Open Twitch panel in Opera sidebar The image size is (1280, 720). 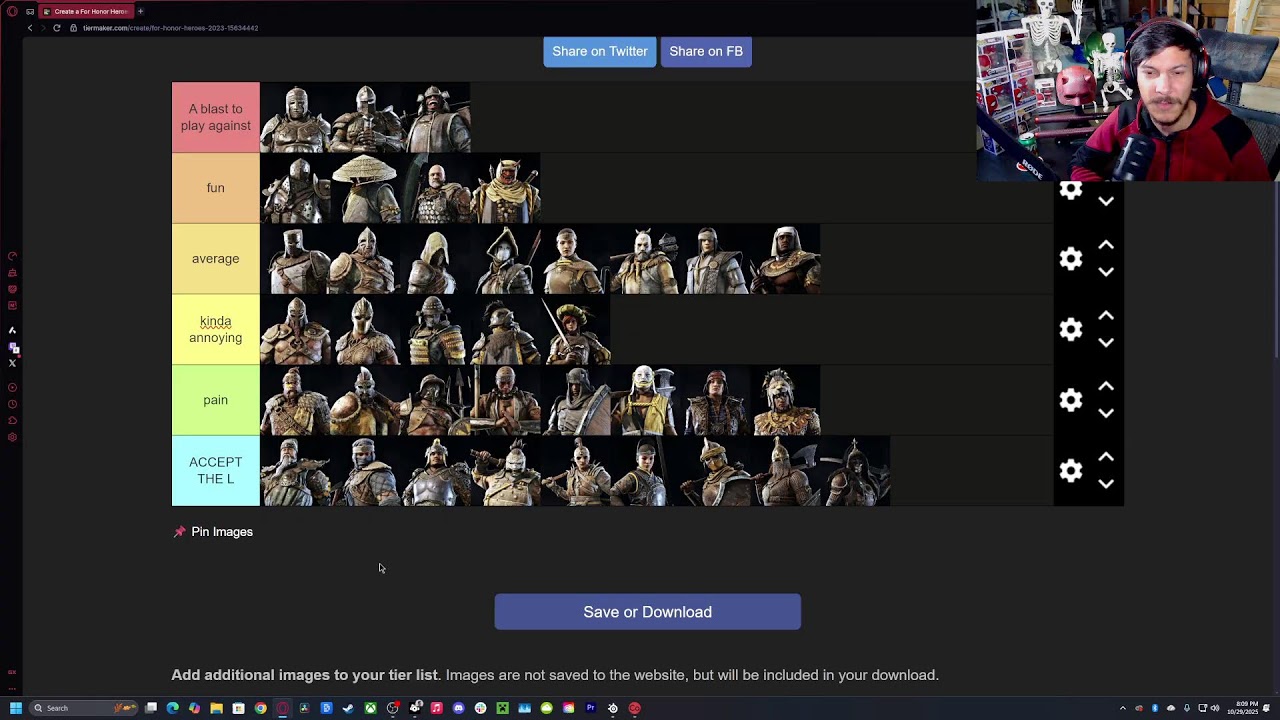tap(12, 348)
